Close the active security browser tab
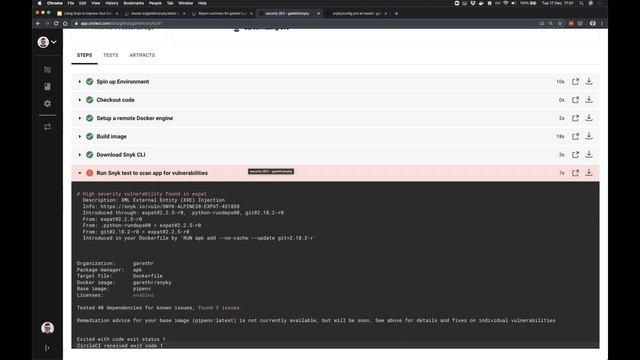The image size is (640, 360). pyautogui.click(x=319, y=13)
